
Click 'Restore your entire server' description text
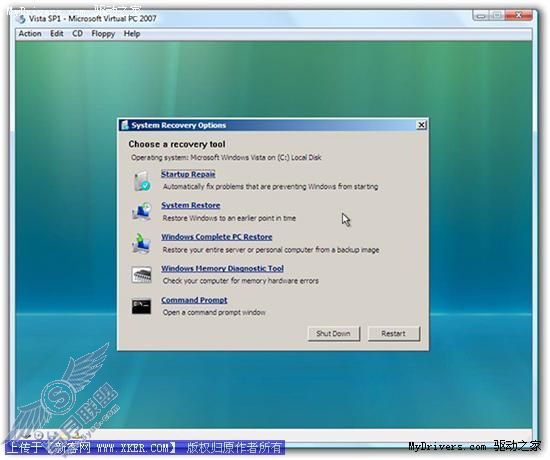(271, 250)
